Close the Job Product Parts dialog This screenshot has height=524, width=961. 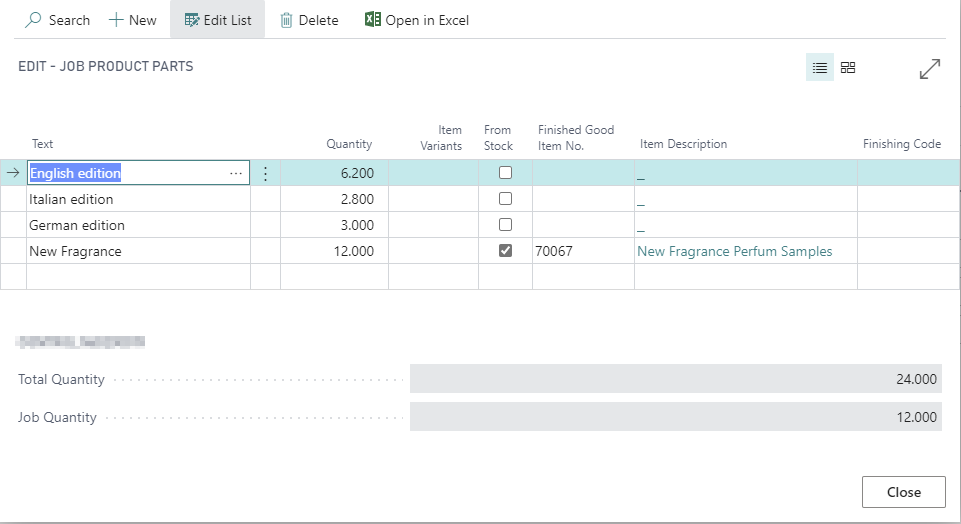[903, 492]
